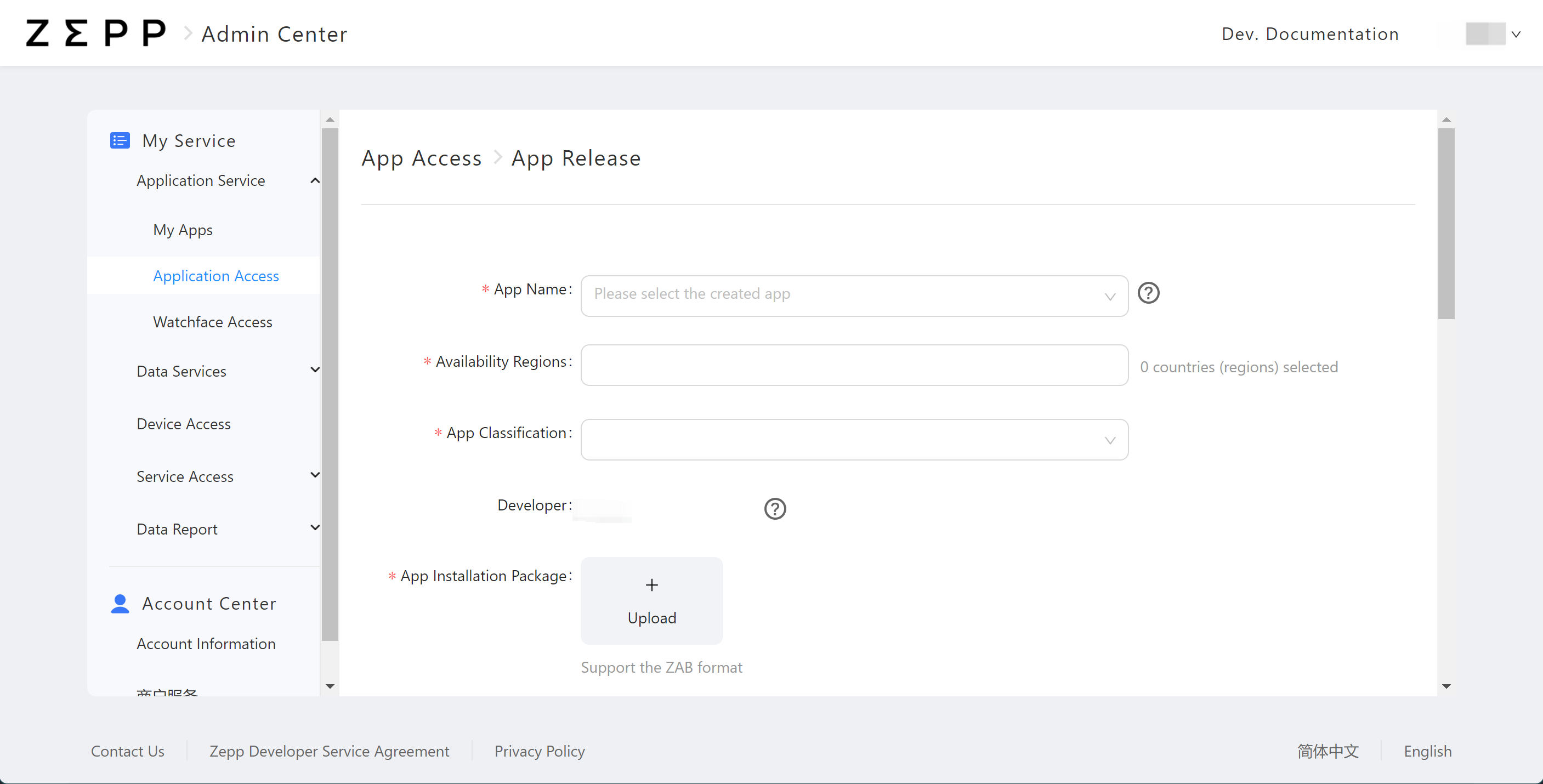1543x784 pixels.
Task: Expand the Service Access section
Action: coord(315,475)
